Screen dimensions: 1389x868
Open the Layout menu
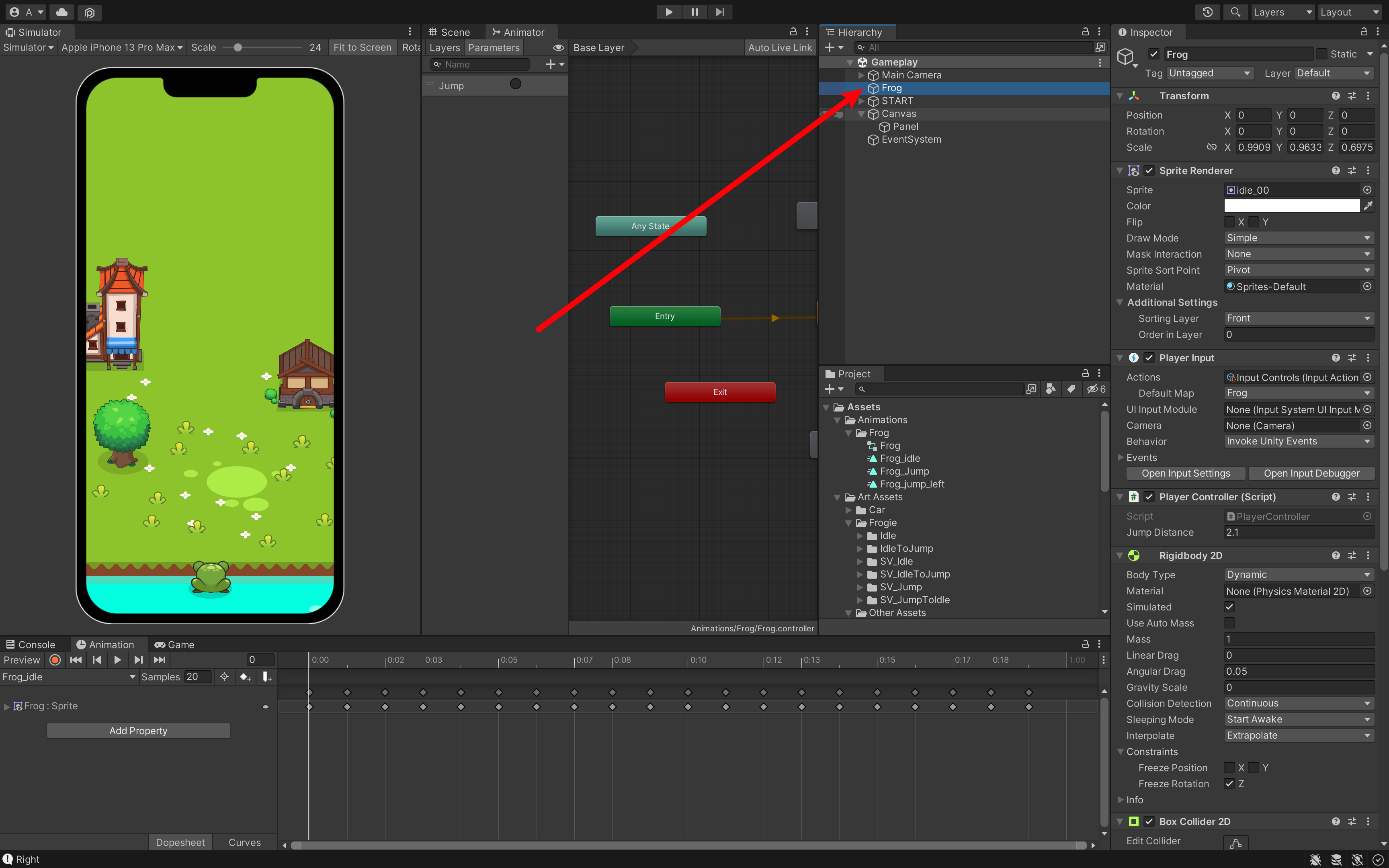(x=1350, y=12)
